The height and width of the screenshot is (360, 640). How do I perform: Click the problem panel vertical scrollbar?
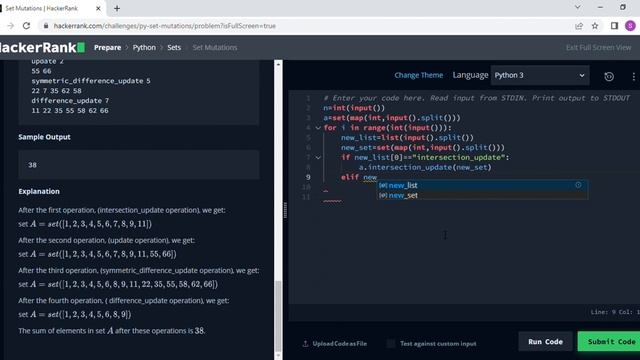click(x=278, y=316)
